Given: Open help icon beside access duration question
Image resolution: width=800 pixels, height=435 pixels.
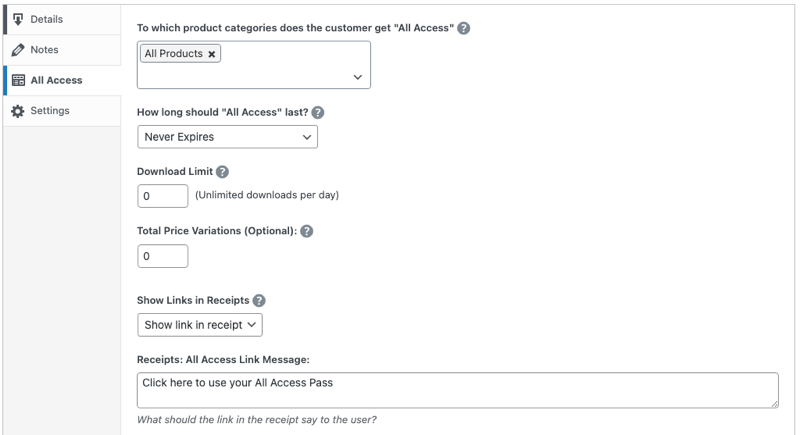Looking at the screenshot, I should pos(318,113).
